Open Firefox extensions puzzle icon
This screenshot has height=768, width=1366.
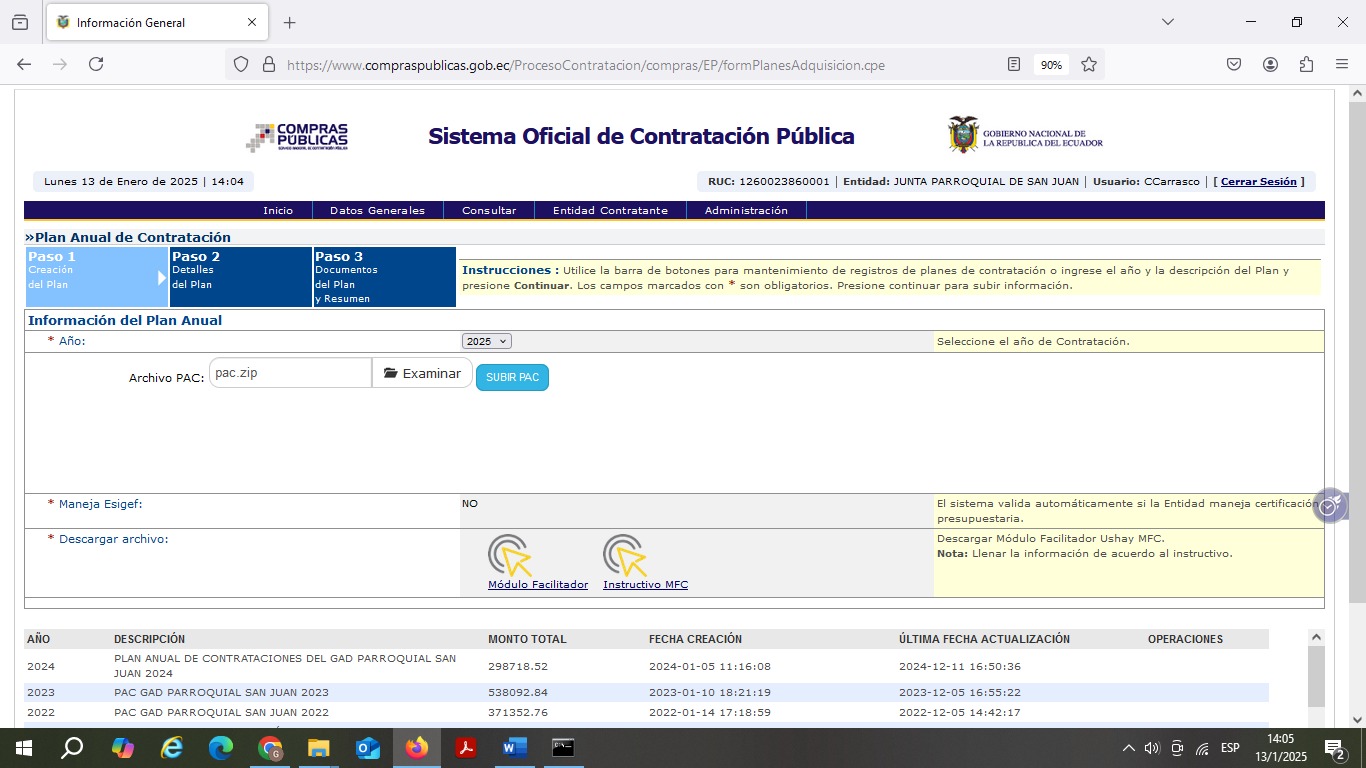pos(1306,64)
